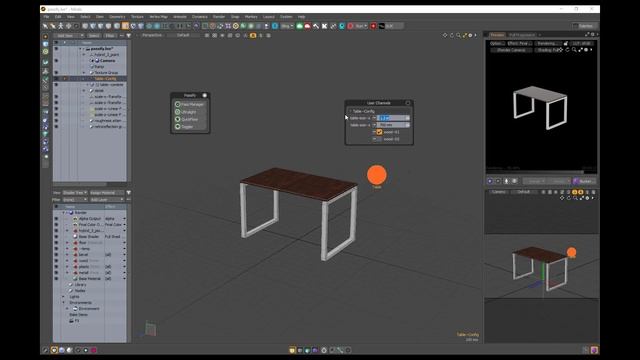The width and height of the screenshot is (640, 360).
Task: Close the User Channels panel
Action: tap(407, 103)
